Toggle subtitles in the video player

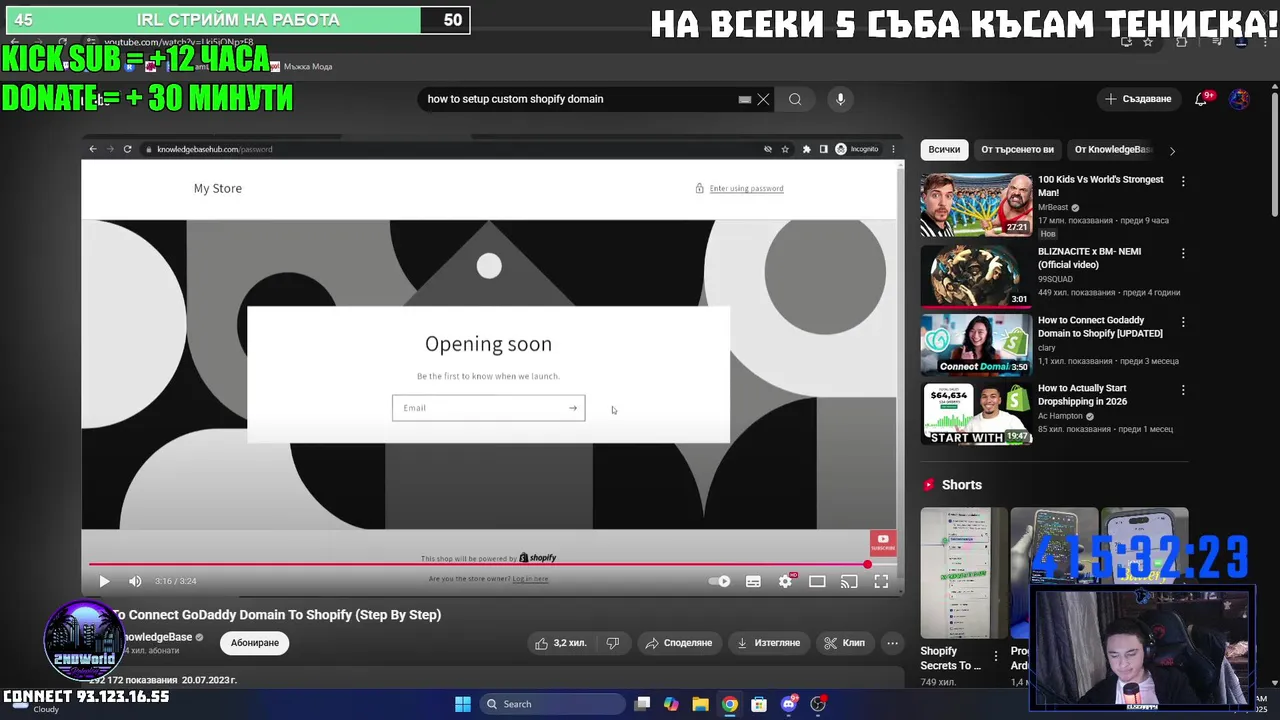point(753,581)
